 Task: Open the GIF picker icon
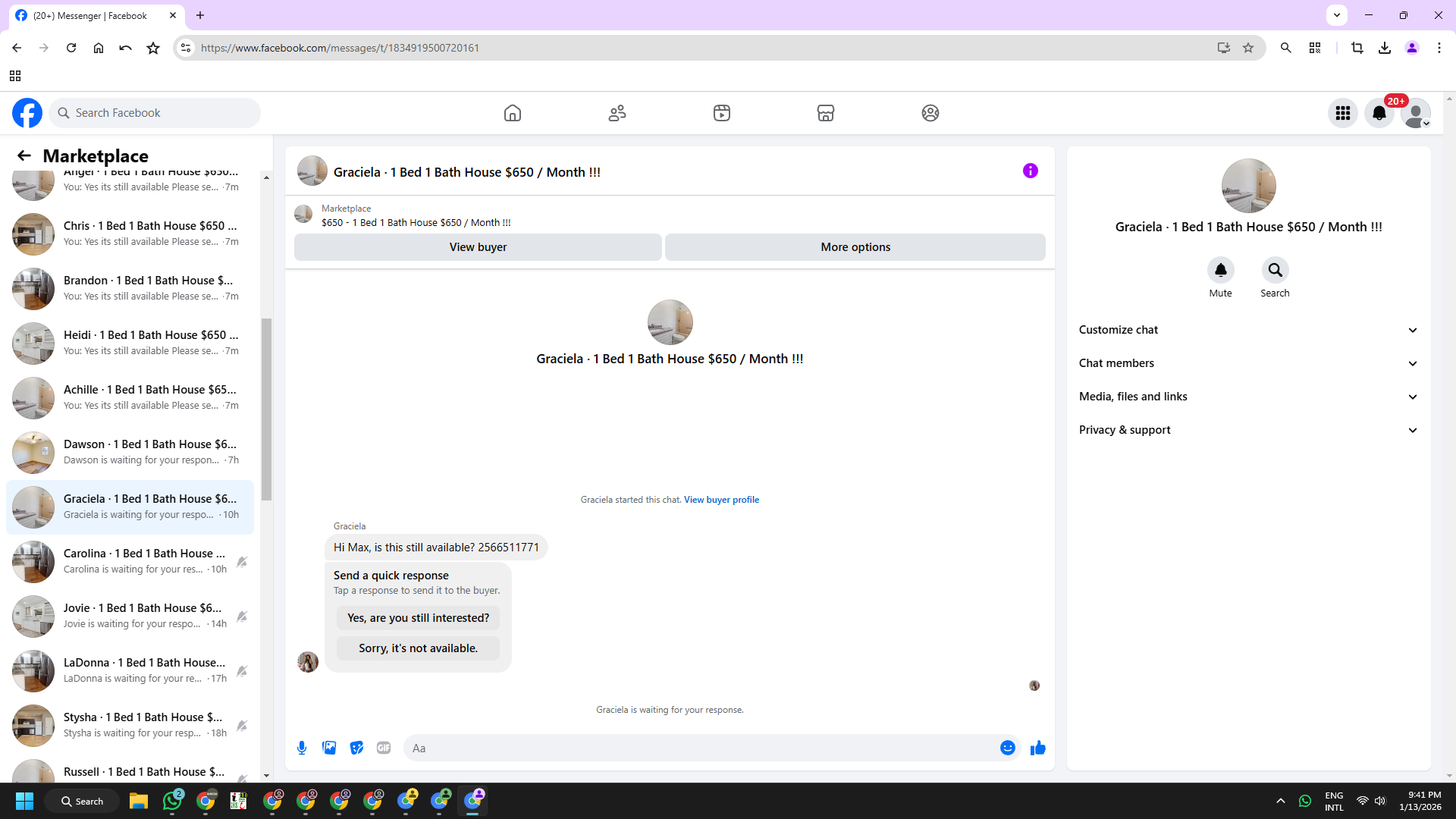coord(384,748)
